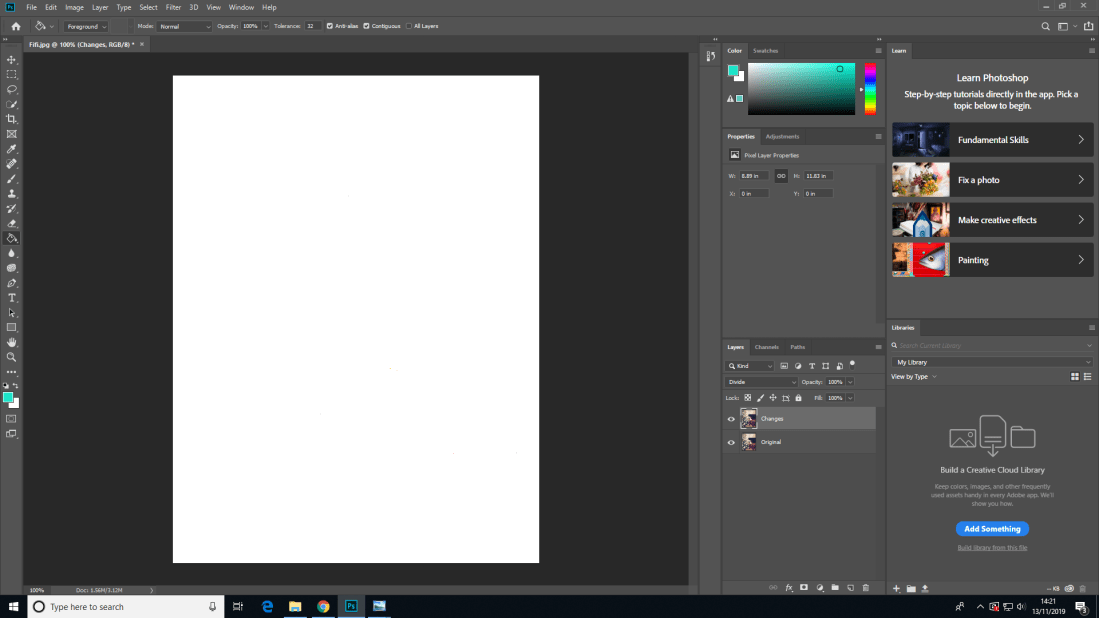The image size is (1099, 618).
Task: Click the Add Something button
Action: click(x=992, y=529)
